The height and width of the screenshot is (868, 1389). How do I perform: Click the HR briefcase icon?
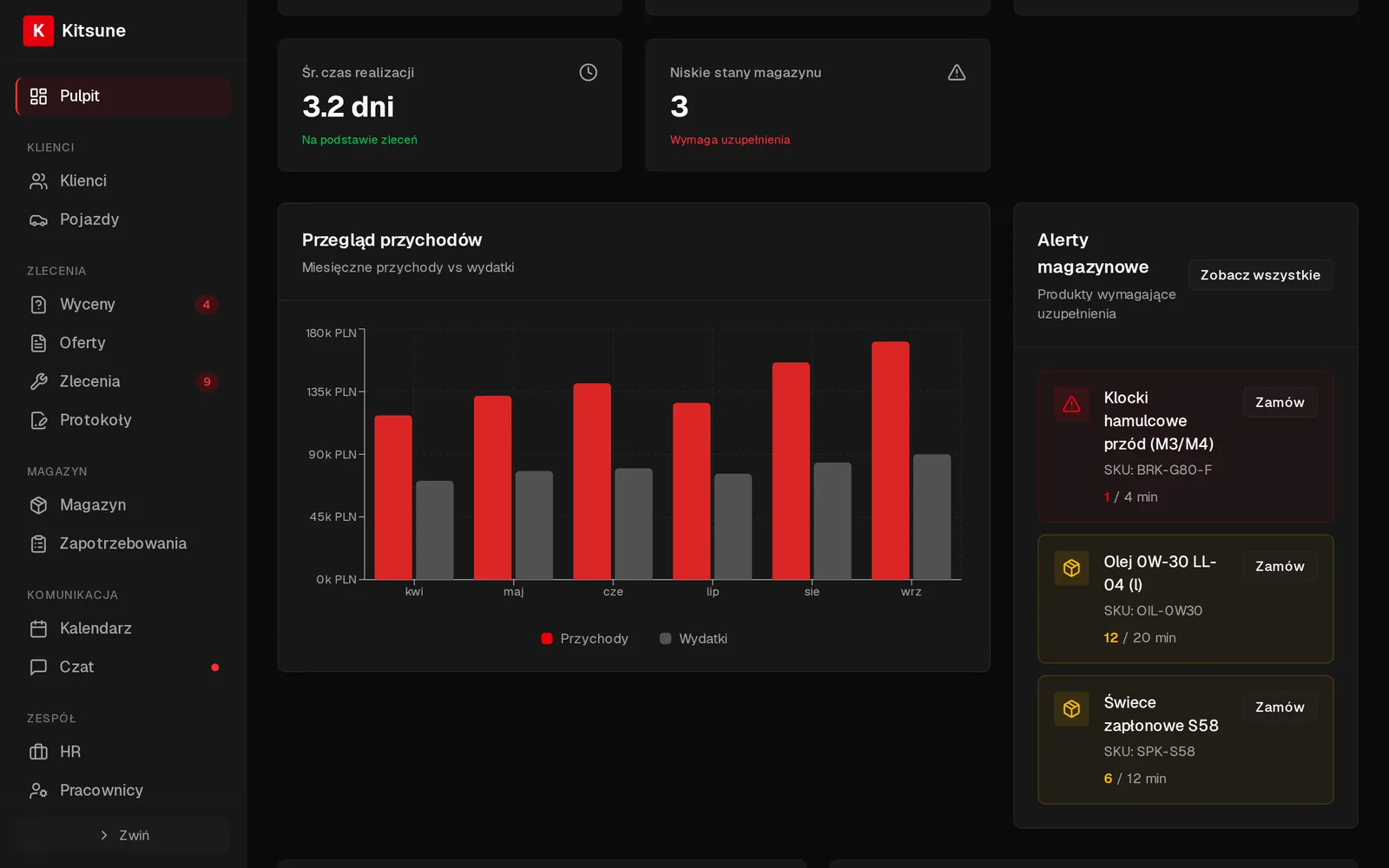(x=38, y=752)
